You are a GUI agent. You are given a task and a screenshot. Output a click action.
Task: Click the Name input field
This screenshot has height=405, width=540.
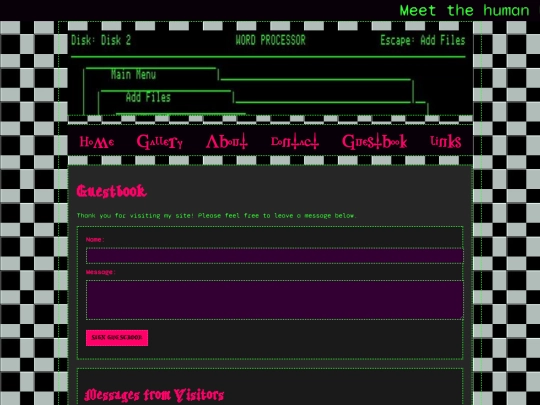tap(274, 256)
